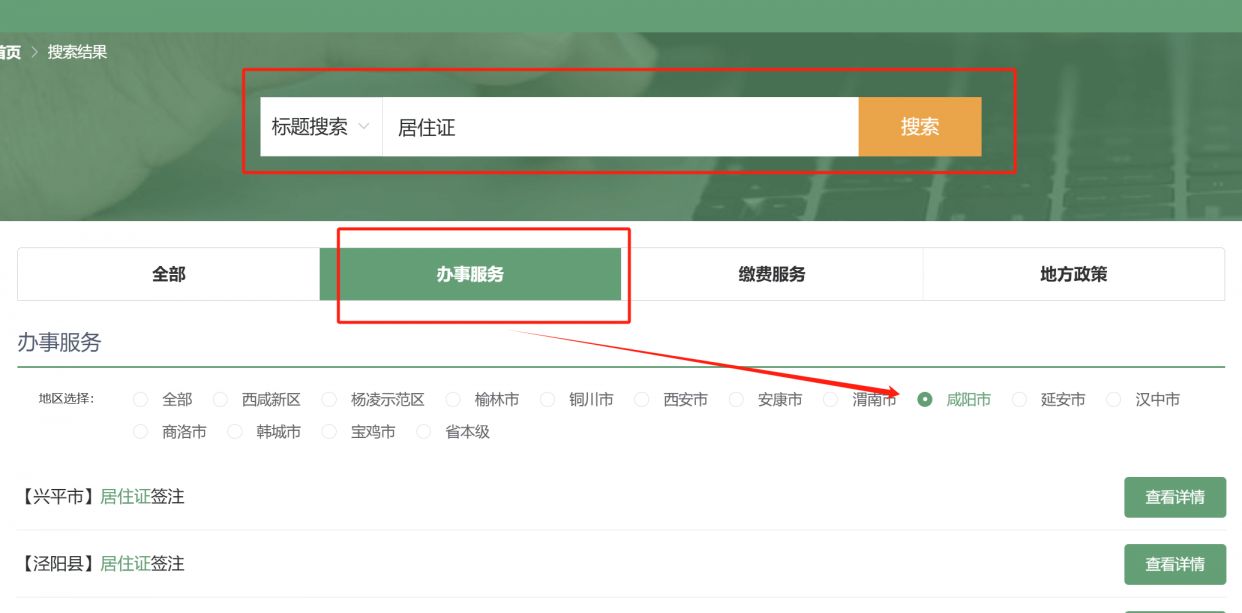Choose the 咸阳市 radio button
The image size is (1242, 613).
(x=925, y=400)
